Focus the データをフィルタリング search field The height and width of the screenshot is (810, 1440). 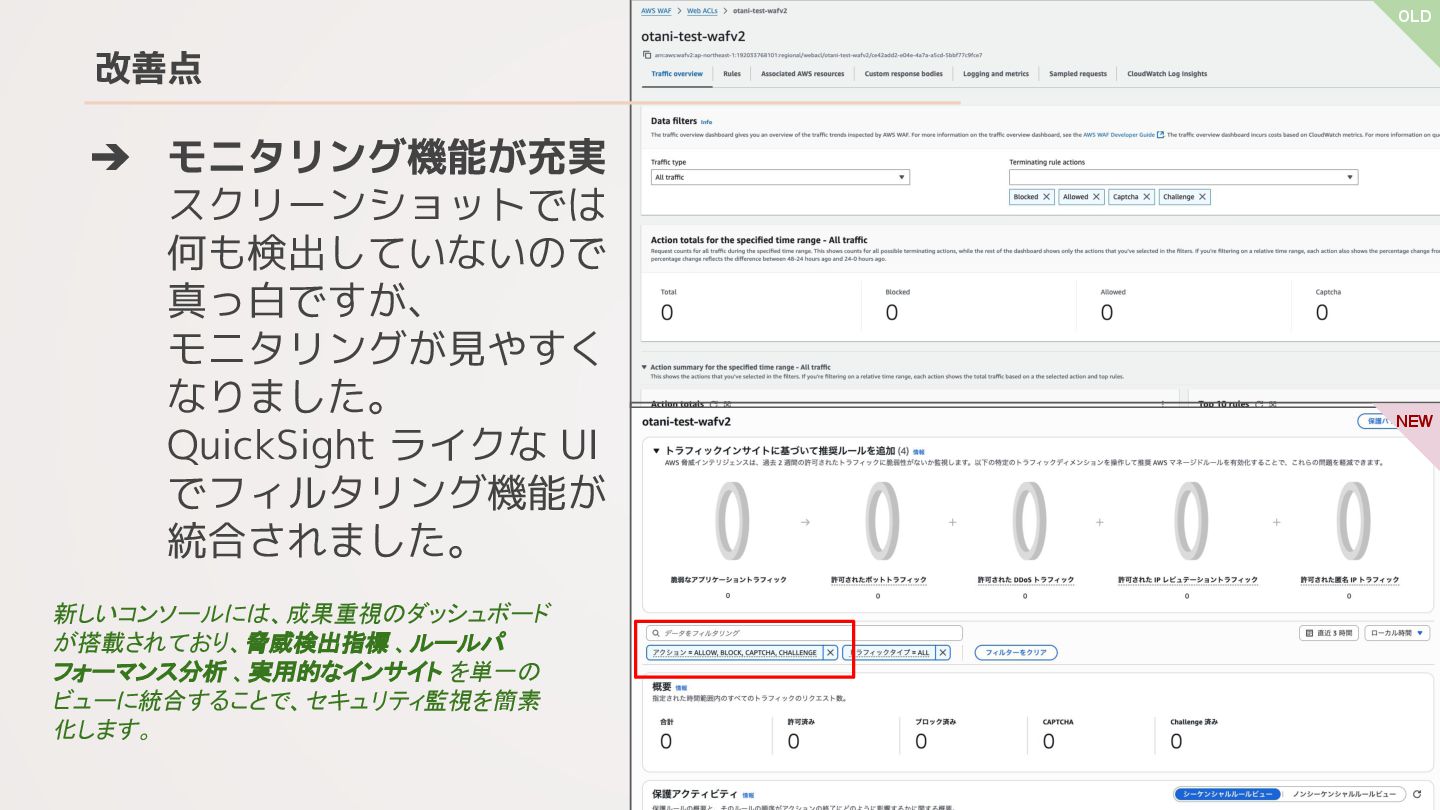[x=804, y=633]
